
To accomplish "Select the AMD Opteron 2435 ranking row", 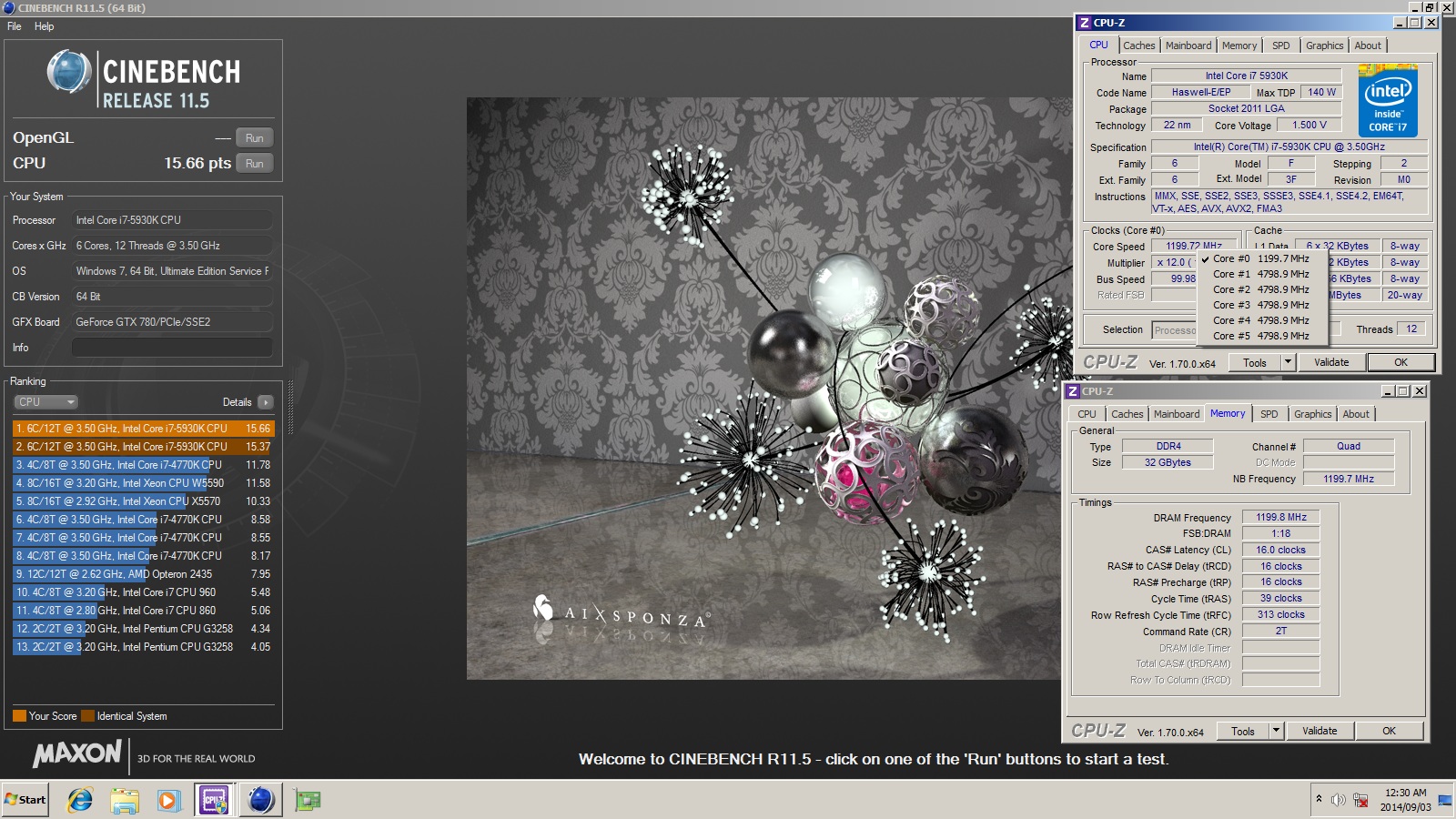I will coord(143,574).
